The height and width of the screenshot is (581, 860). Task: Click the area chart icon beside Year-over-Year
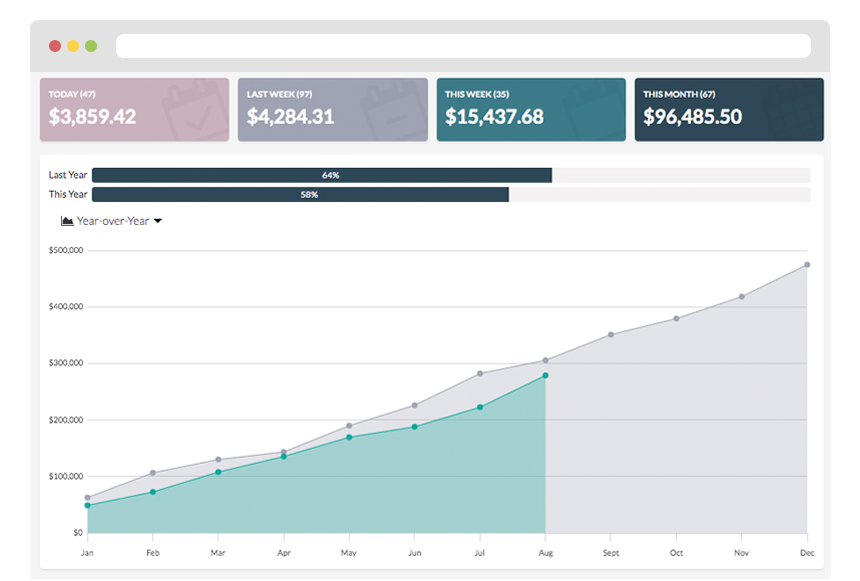click(66, 221)
